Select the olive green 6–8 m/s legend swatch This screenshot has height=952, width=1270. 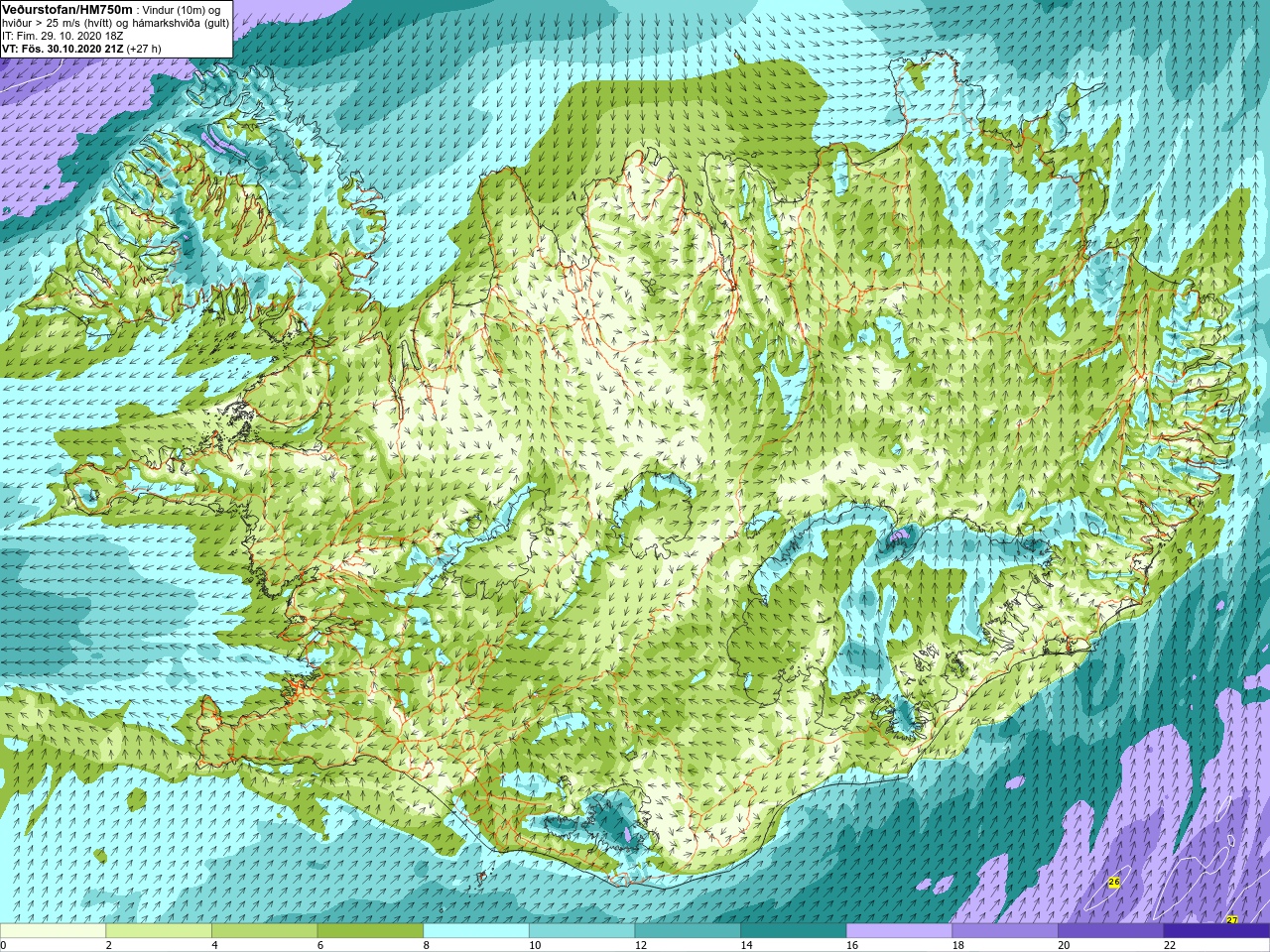(370, 931)
